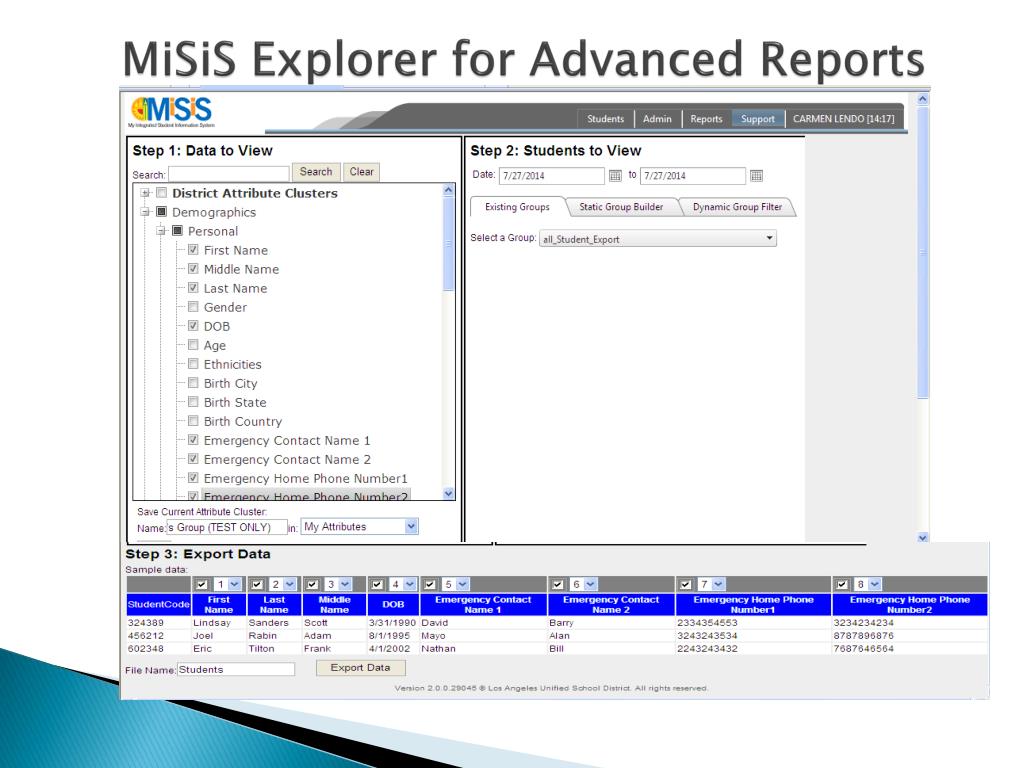The image size is (1024, 768).
Task: Click the StudentCode column header
Action: coord(159,604)
